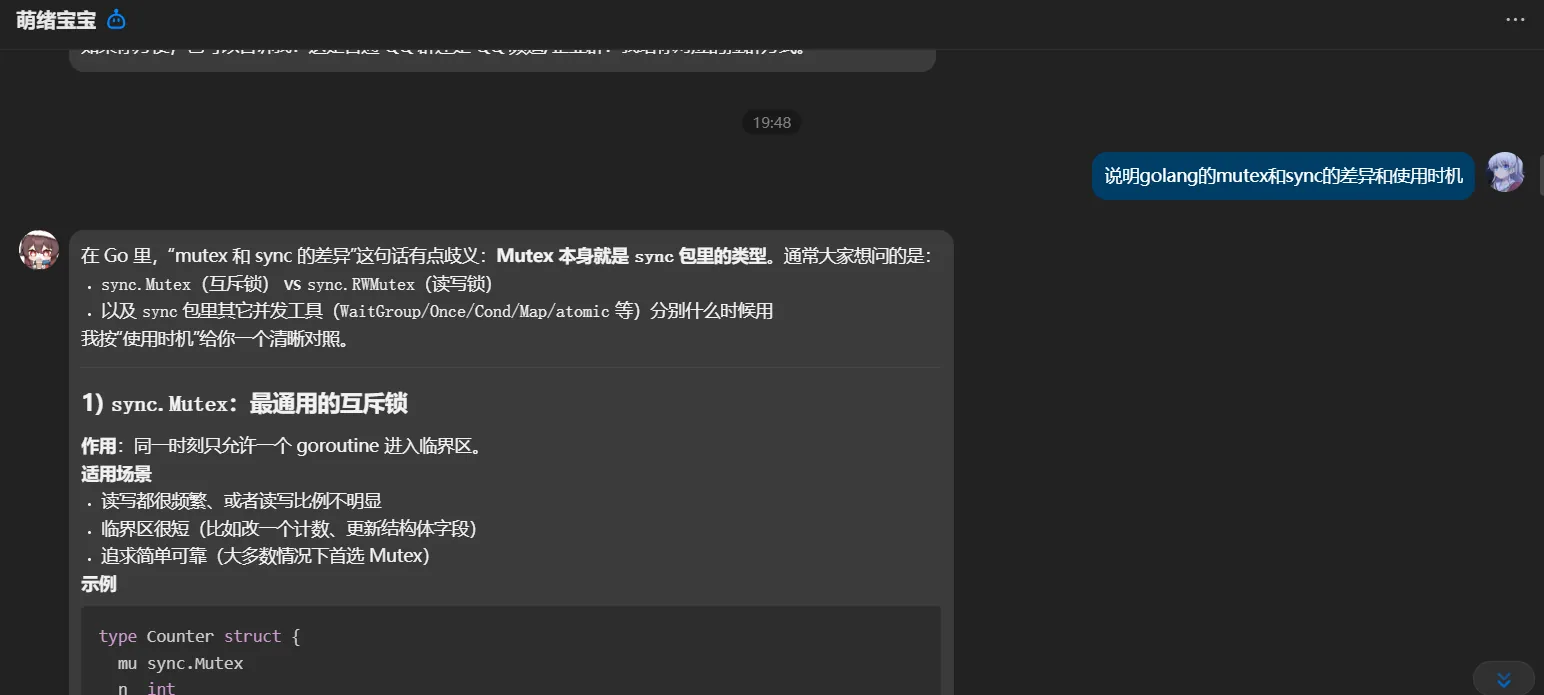The width and height of the screenshot is (1544, 695).
Task: Select the timestamp 19:48
Action: click(x=770, y=122)
